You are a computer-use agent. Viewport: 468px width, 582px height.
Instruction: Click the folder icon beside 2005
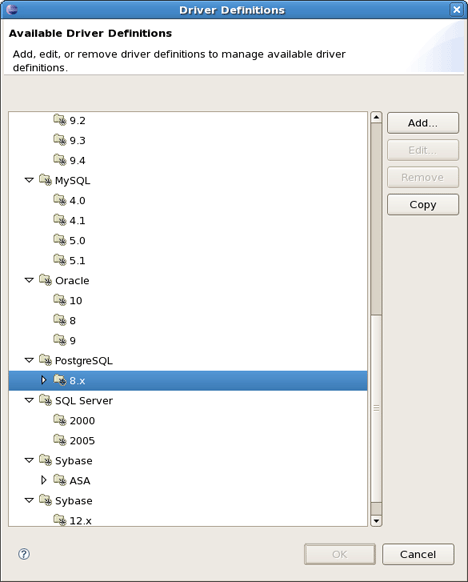(59, 440)
